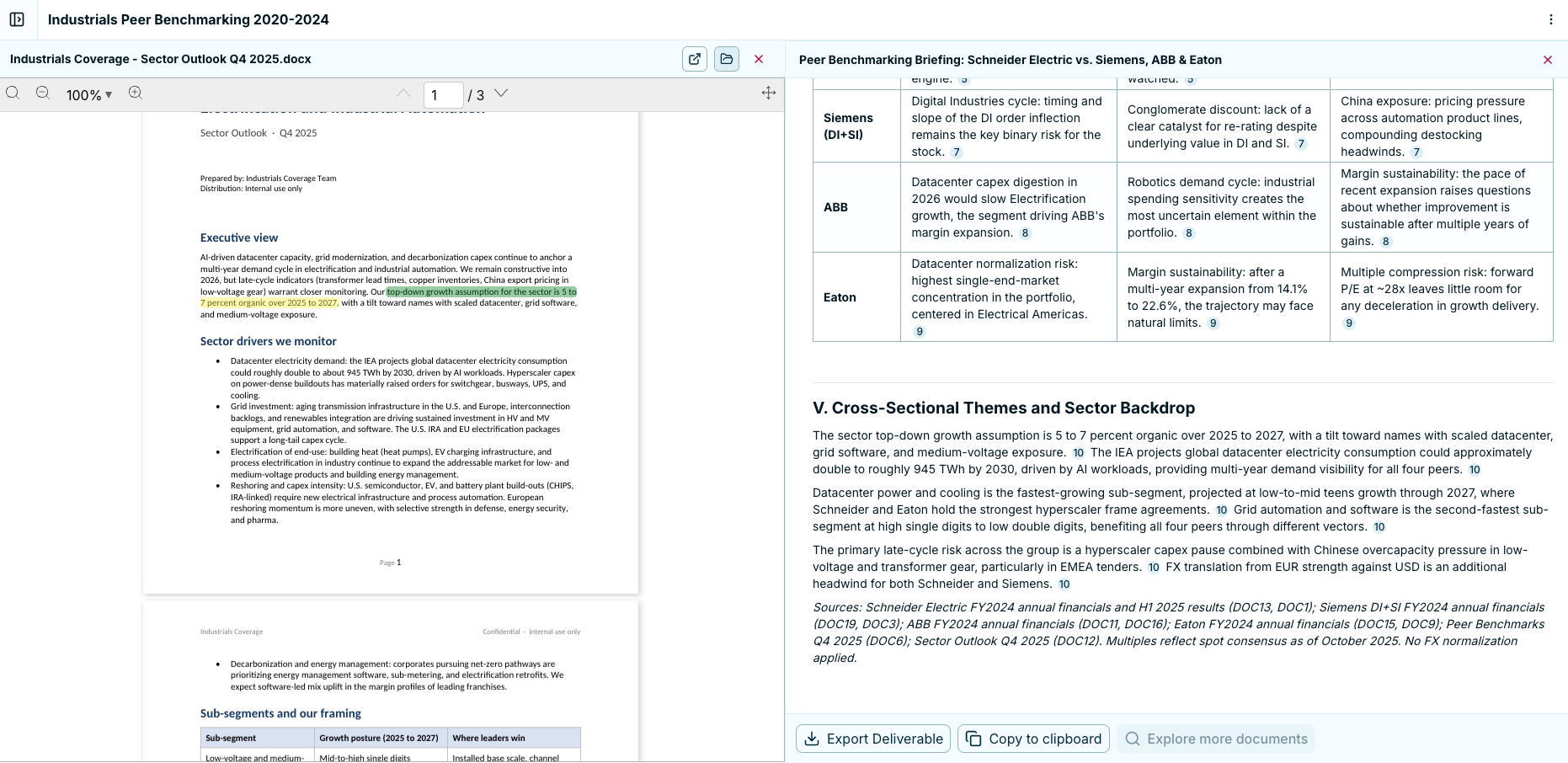Image resolution: width=1568 pixels, height=763 pixels.
Task: Click the highlighted top-down growth assumption text
Action: tap(481, 292)
